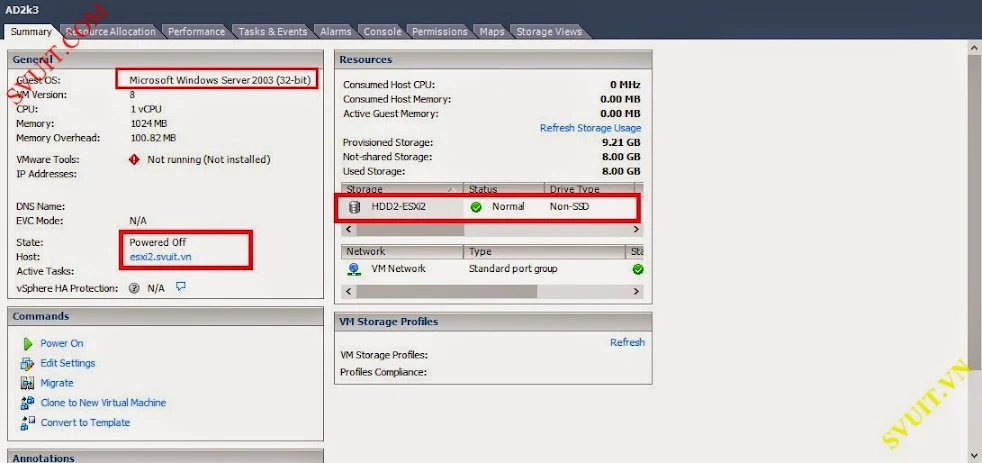
Task: Open the Maps tab
Action: tap(492, 31)
